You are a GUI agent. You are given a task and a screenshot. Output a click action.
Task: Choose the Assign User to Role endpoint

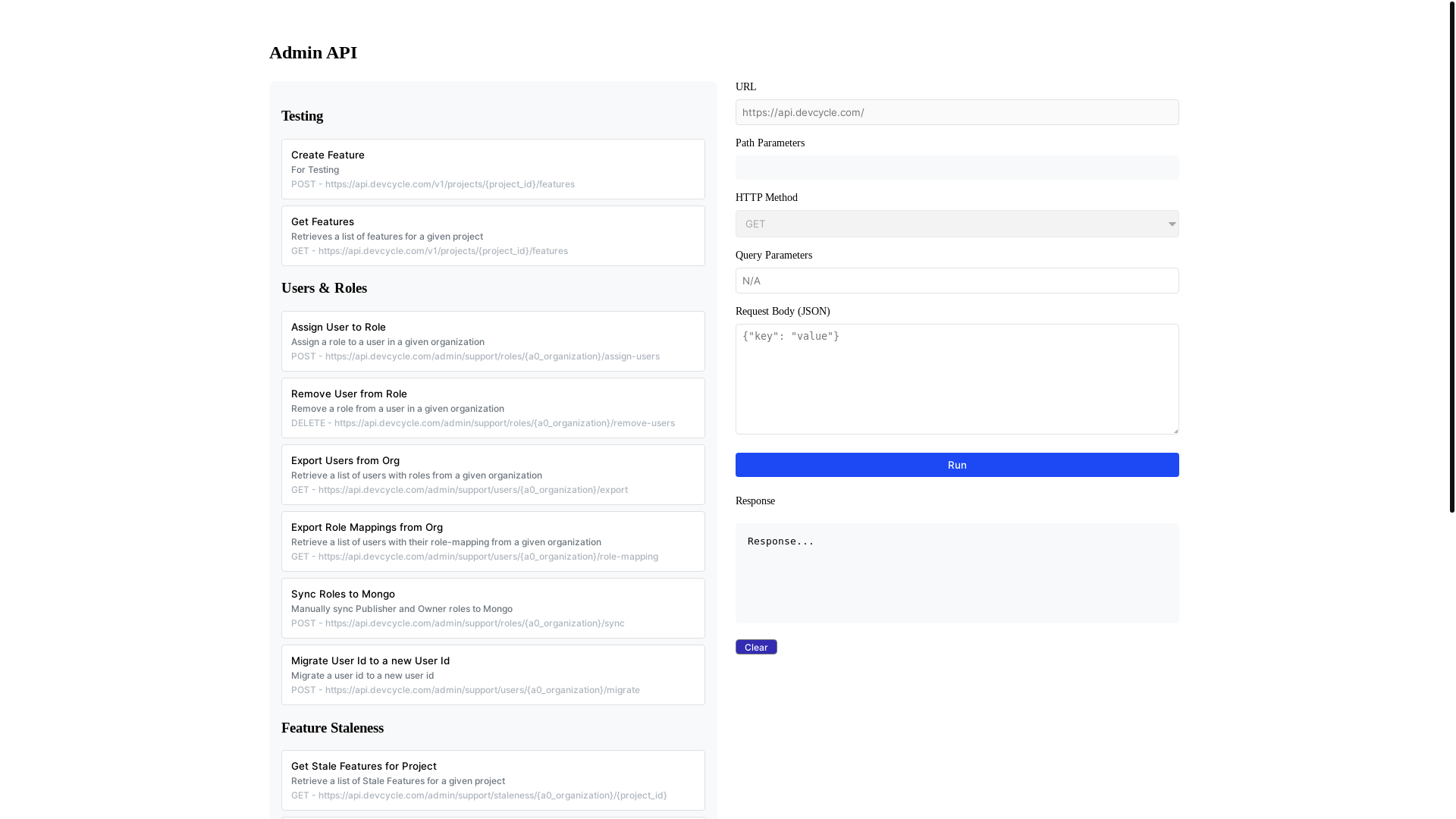(x=493, y=341)
